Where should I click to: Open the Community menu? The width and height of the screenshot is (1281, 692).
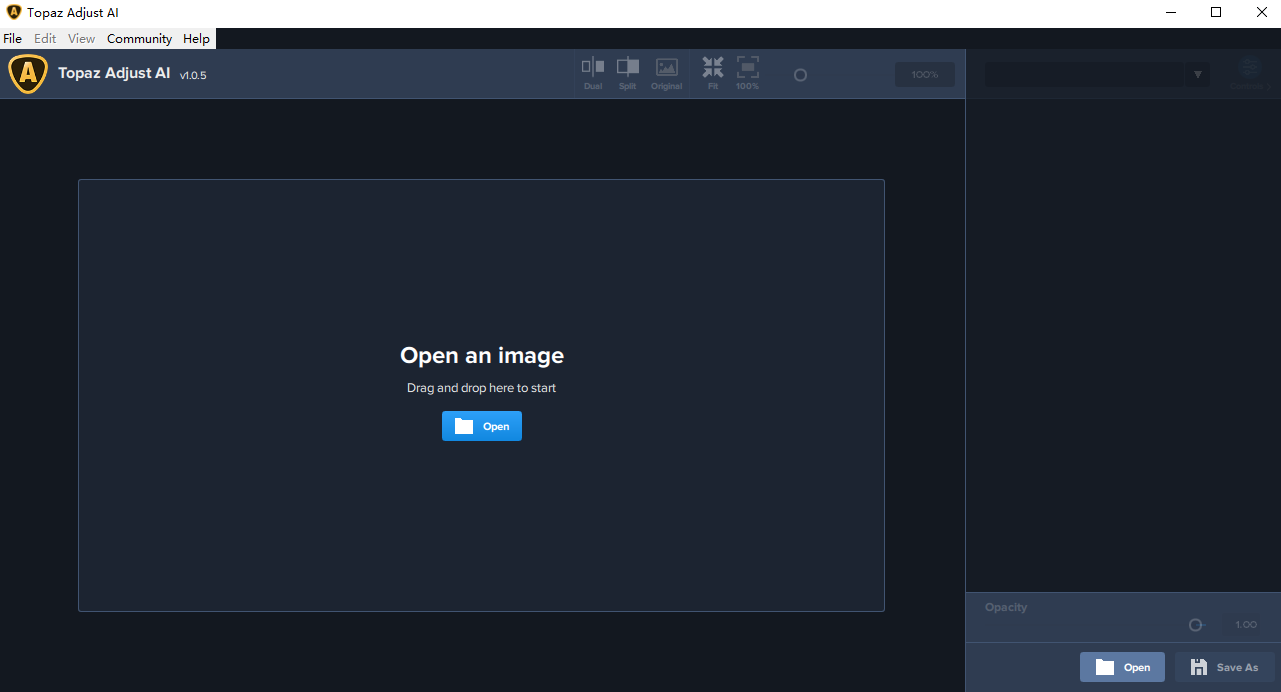point(140,39)
